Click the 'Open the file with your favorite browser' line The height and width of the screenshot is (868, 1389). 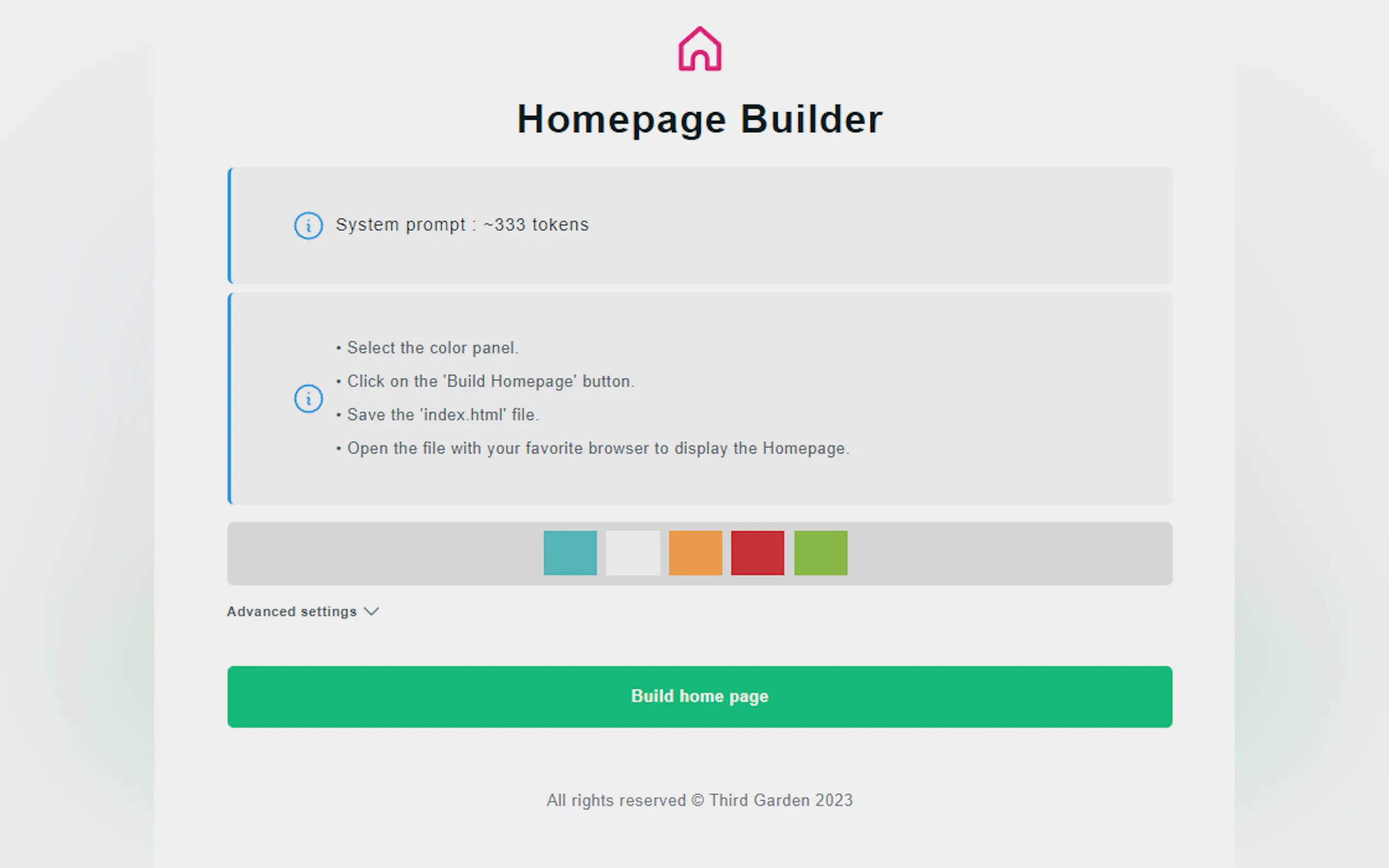tap(598, 448)
